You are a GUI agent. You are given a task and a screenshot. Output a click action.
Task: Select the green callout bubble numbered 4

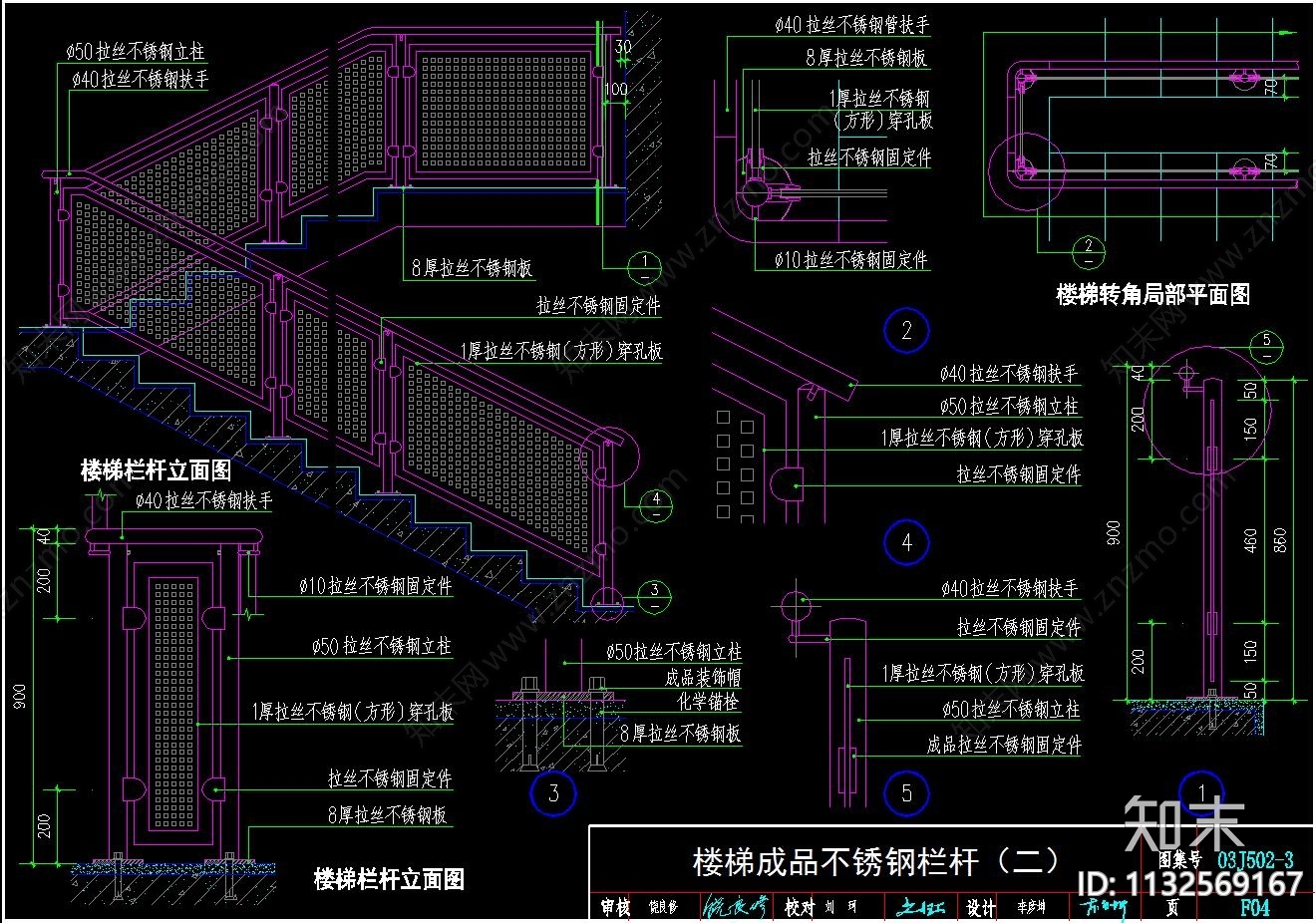655,504
